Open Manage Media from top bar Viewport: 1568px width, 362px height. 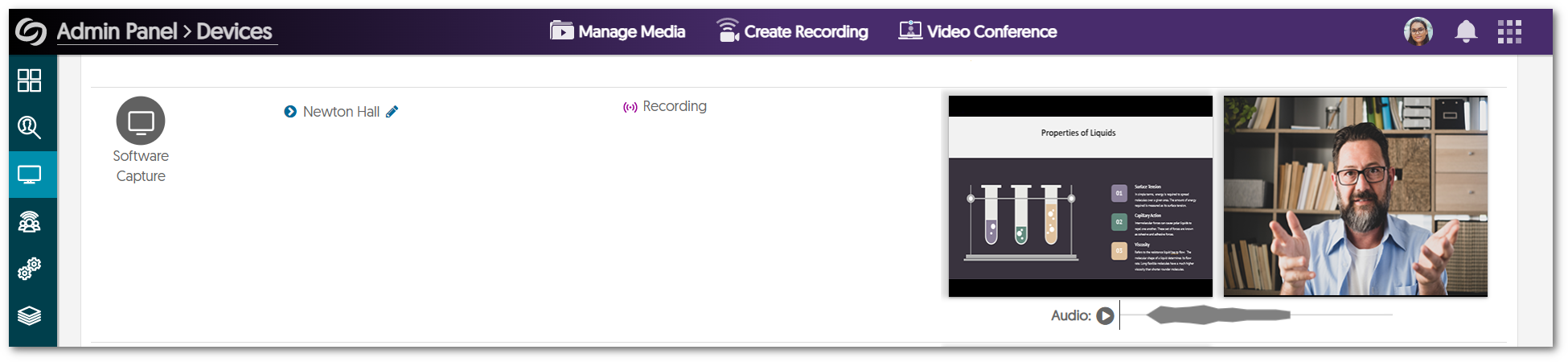click(x=618, y=31)
